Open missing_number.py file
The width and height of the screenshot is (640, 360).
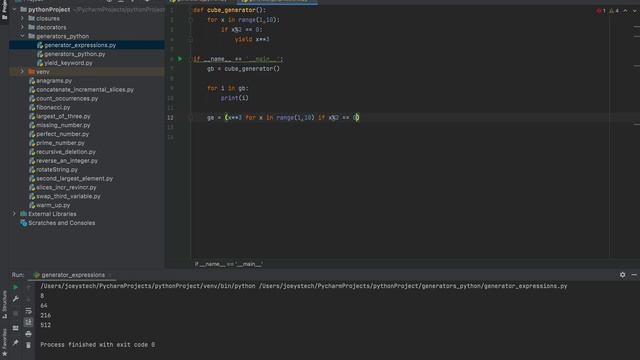(x=63, y=125)
